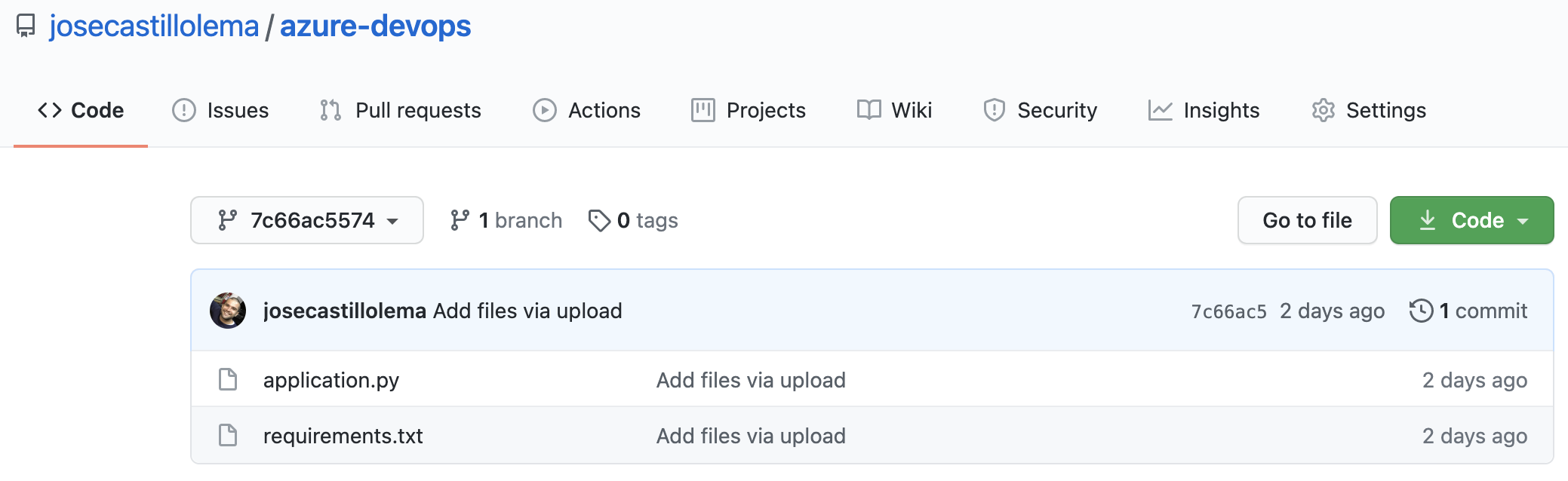Click the Issues circle exclamation icon
1568x481 pixels.
[184, 110]
